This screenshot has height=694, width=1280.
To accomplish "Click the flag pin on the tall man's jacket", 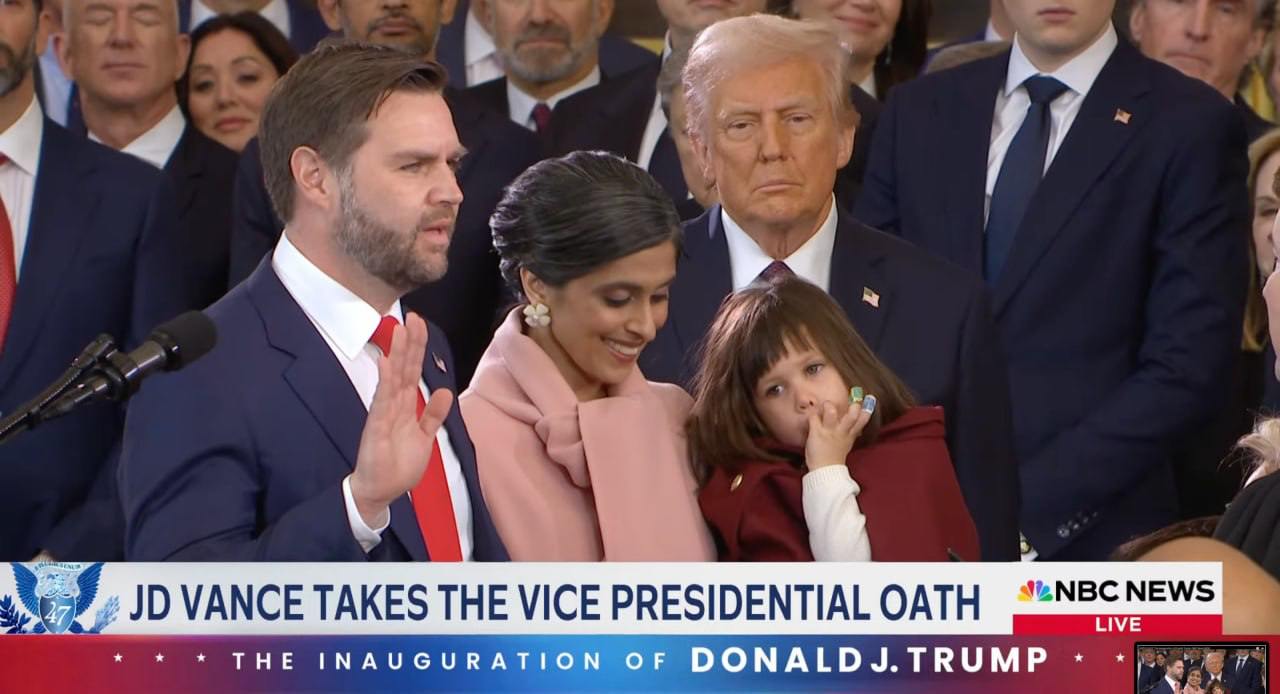I will (x=1122, y=116).
